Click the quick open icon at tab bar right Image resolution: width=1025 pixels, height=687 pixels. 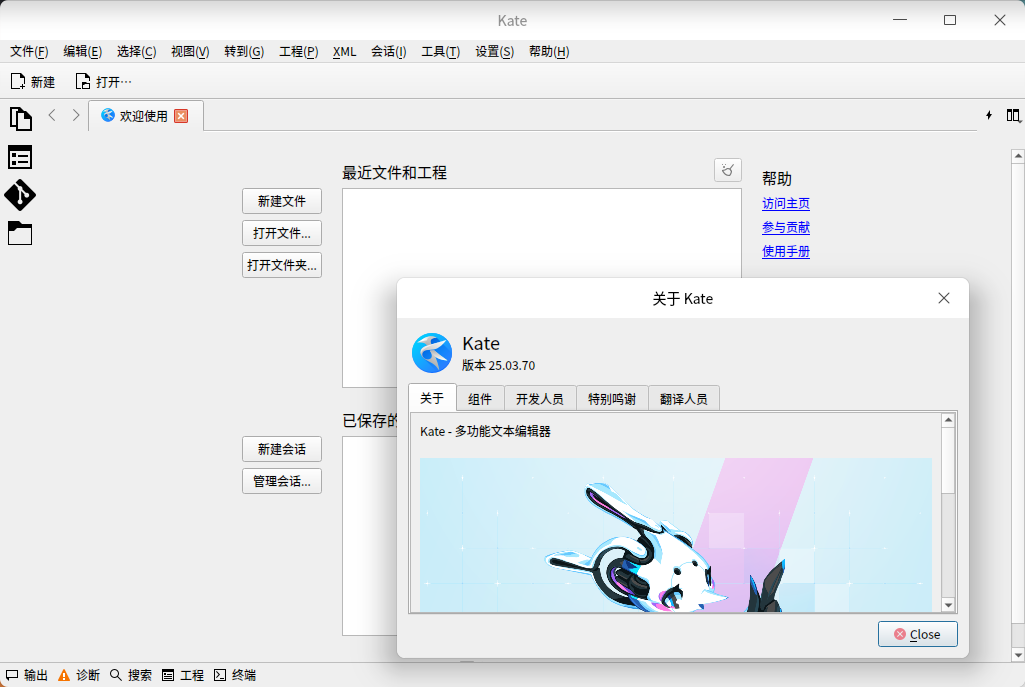[x=989, y=115]
